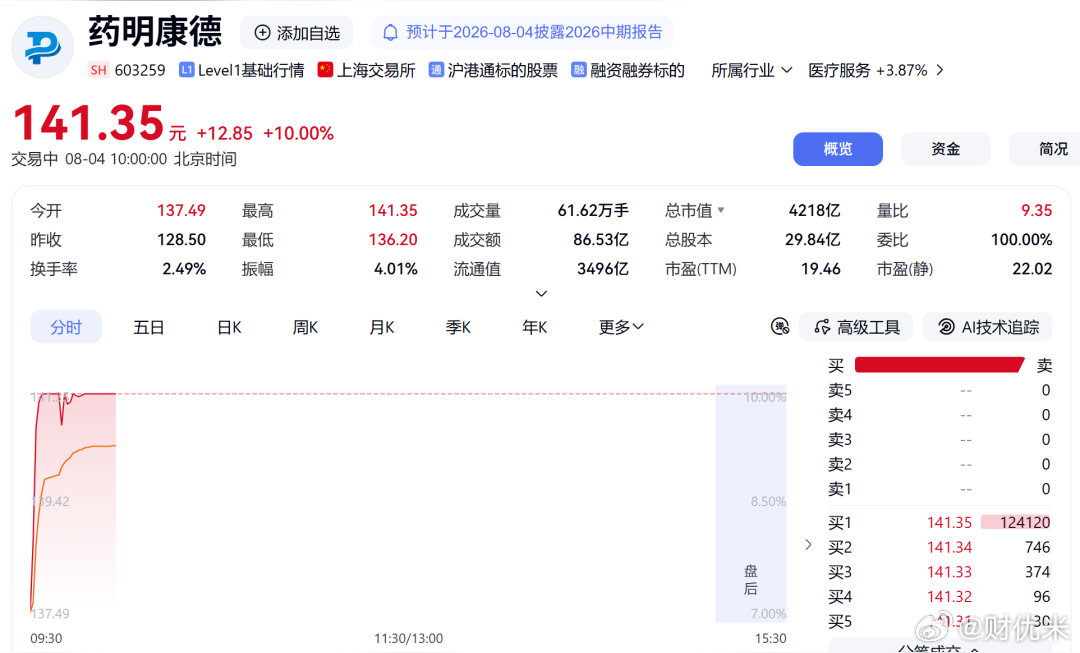Screen dimensions: 1080x653
Task: Click the 今开 value 137.49
Action: coord(181,210)
